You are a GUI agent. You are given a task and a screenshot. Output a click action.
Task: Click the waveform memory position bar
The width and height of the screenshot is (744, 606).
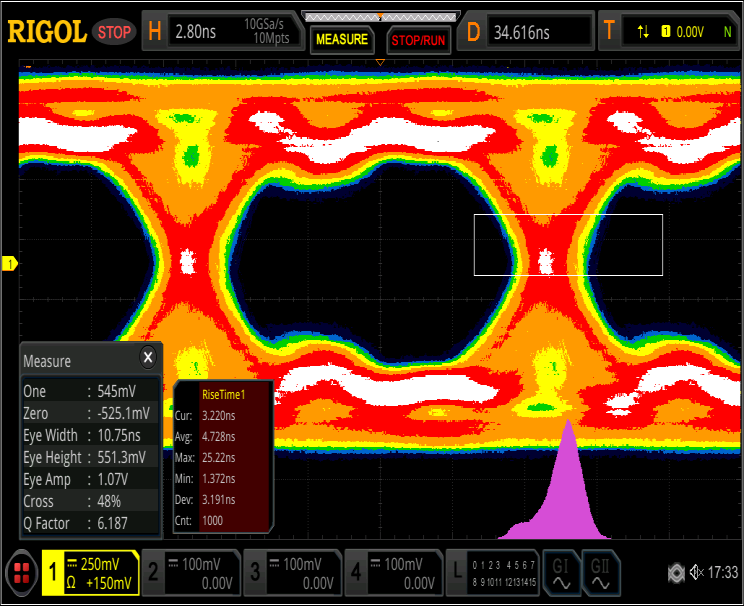[x=380, y=16]
